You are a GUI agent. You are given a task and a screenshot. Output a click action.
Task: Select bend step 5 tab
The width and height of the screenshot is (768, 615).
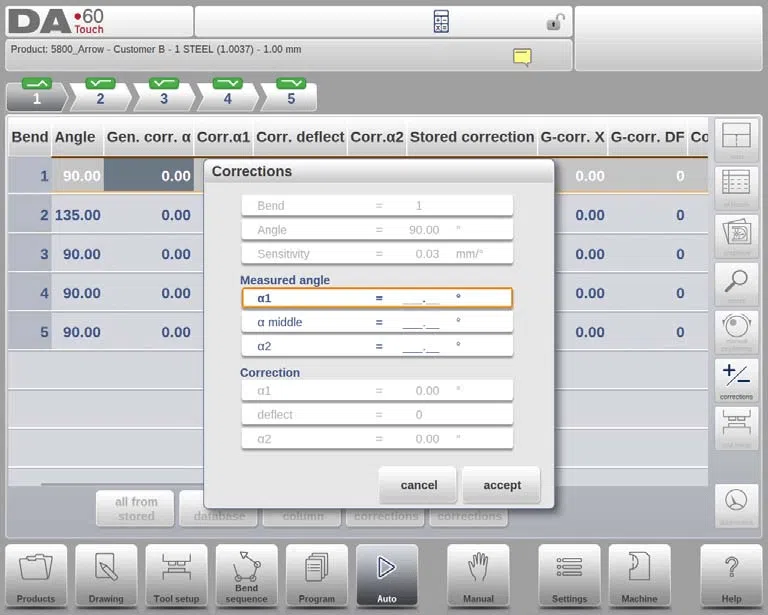coord(291,95)
